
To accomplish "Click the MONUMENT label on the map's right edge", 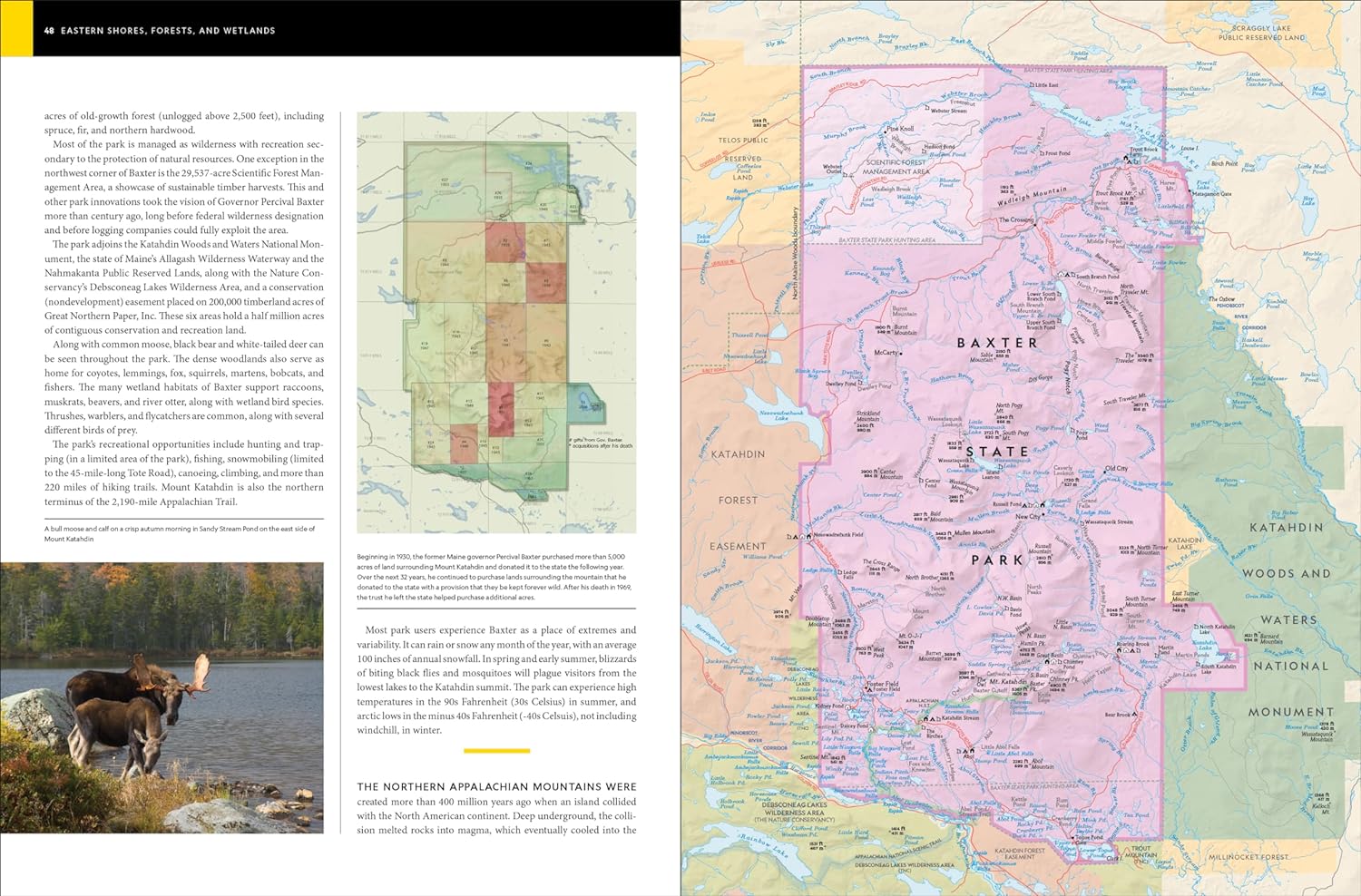I will (1290, 712).
